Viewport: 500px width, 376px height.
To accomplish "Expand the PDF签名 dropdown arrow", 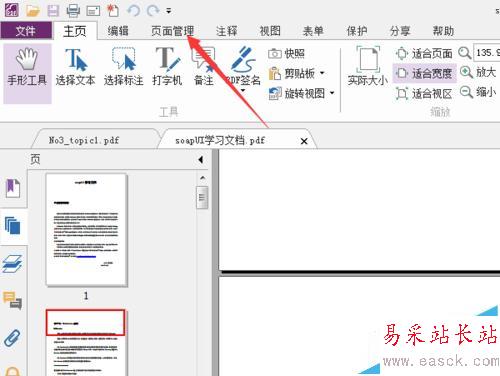I will pyautogui.click(x=243, y=90).
